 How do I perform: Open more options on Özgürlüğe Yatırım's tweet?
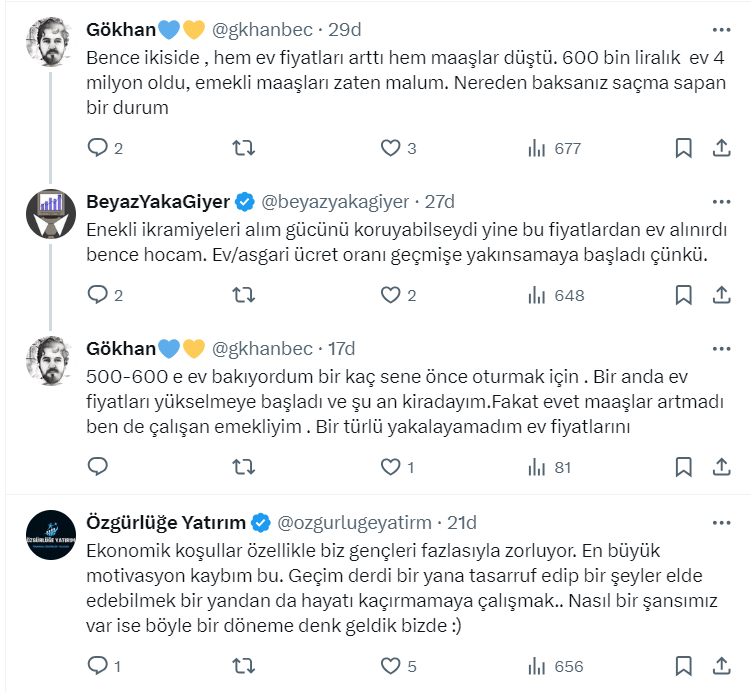pyautogui.click(x=720, y=522)
